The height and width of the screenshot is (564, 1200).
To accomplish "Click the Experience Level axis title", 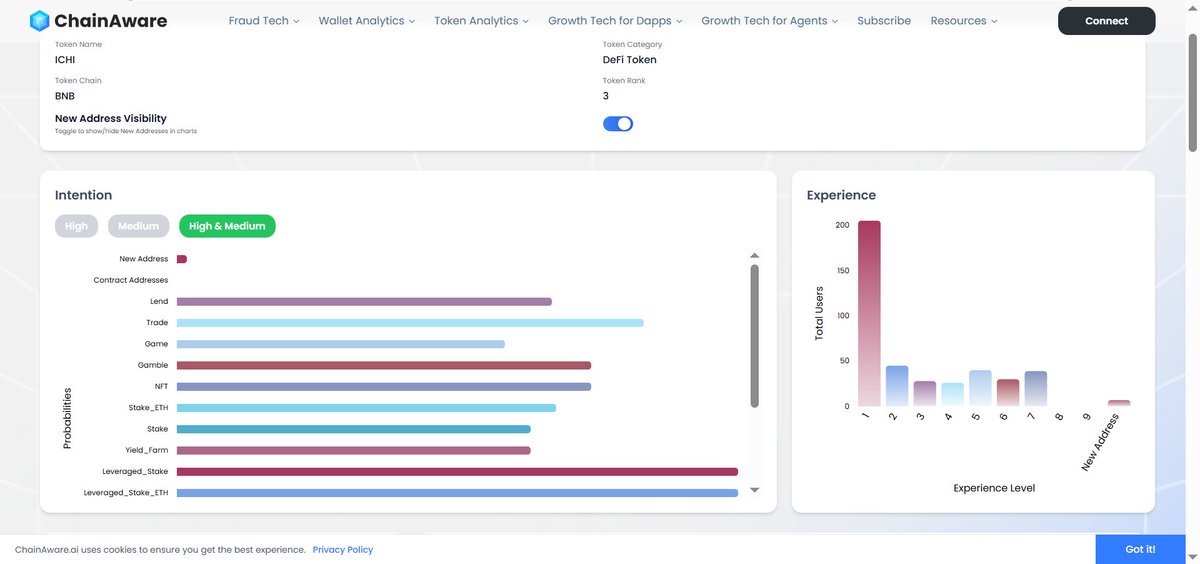I will click(994, 488).
